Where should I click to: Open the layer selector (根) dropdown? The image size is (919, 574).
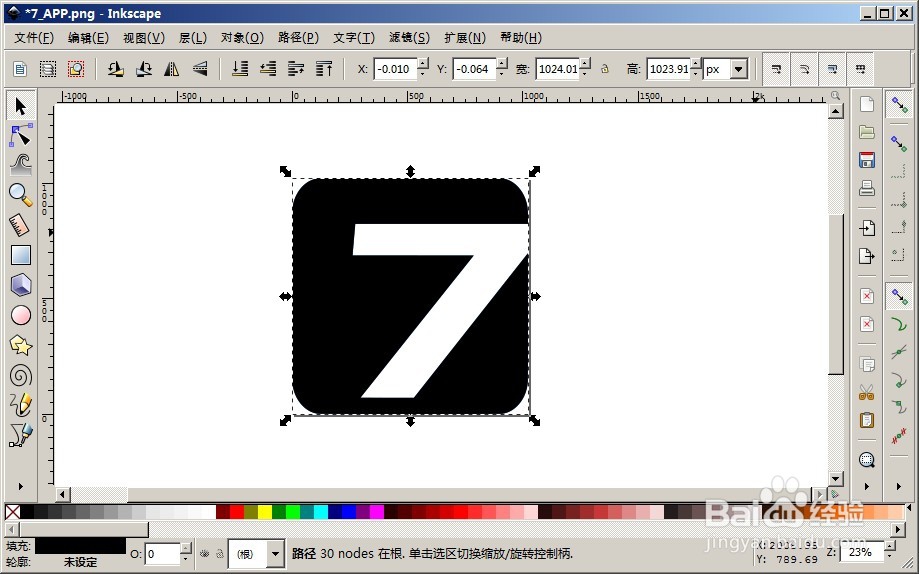275,553
